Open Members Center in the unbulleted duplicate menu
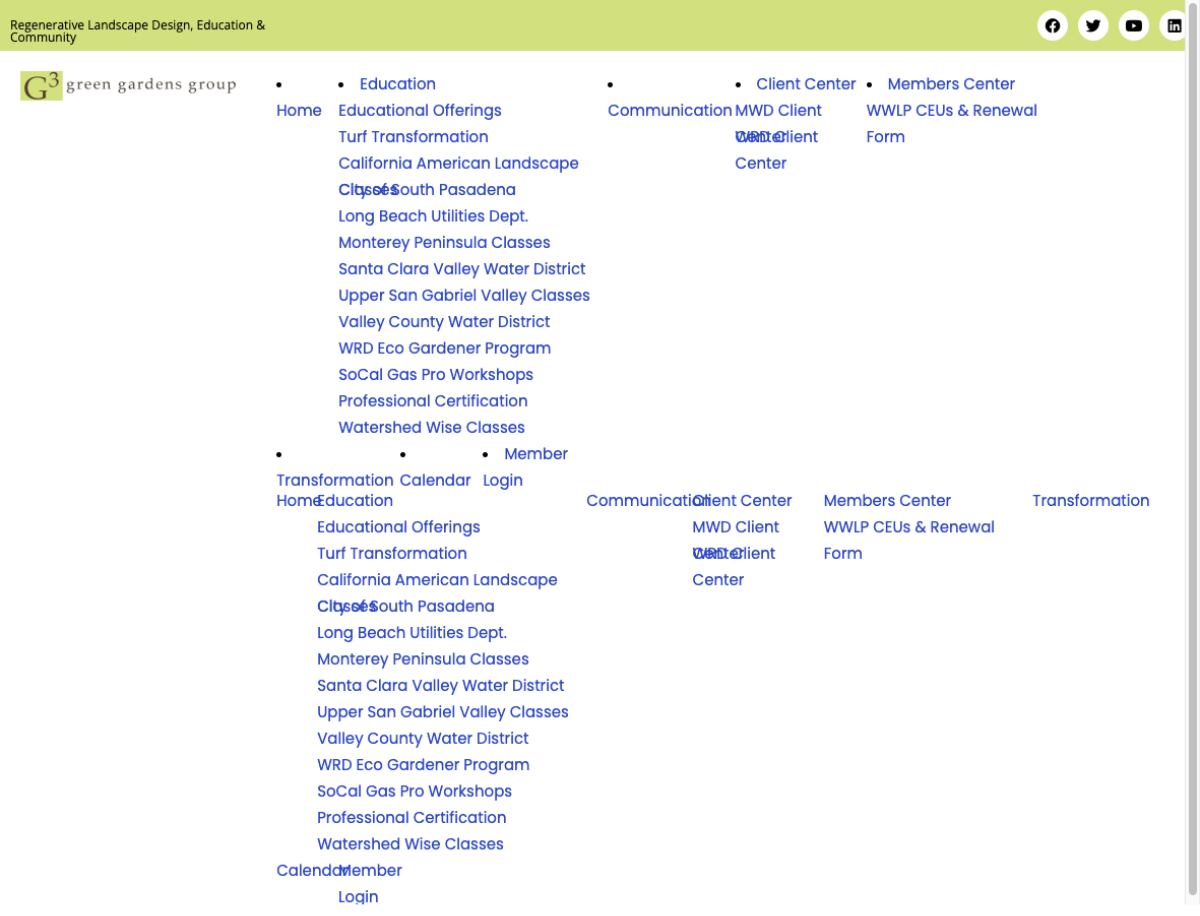Image resolution: width=1200 pixels, height=916 pixels. [x=887, y=501]
